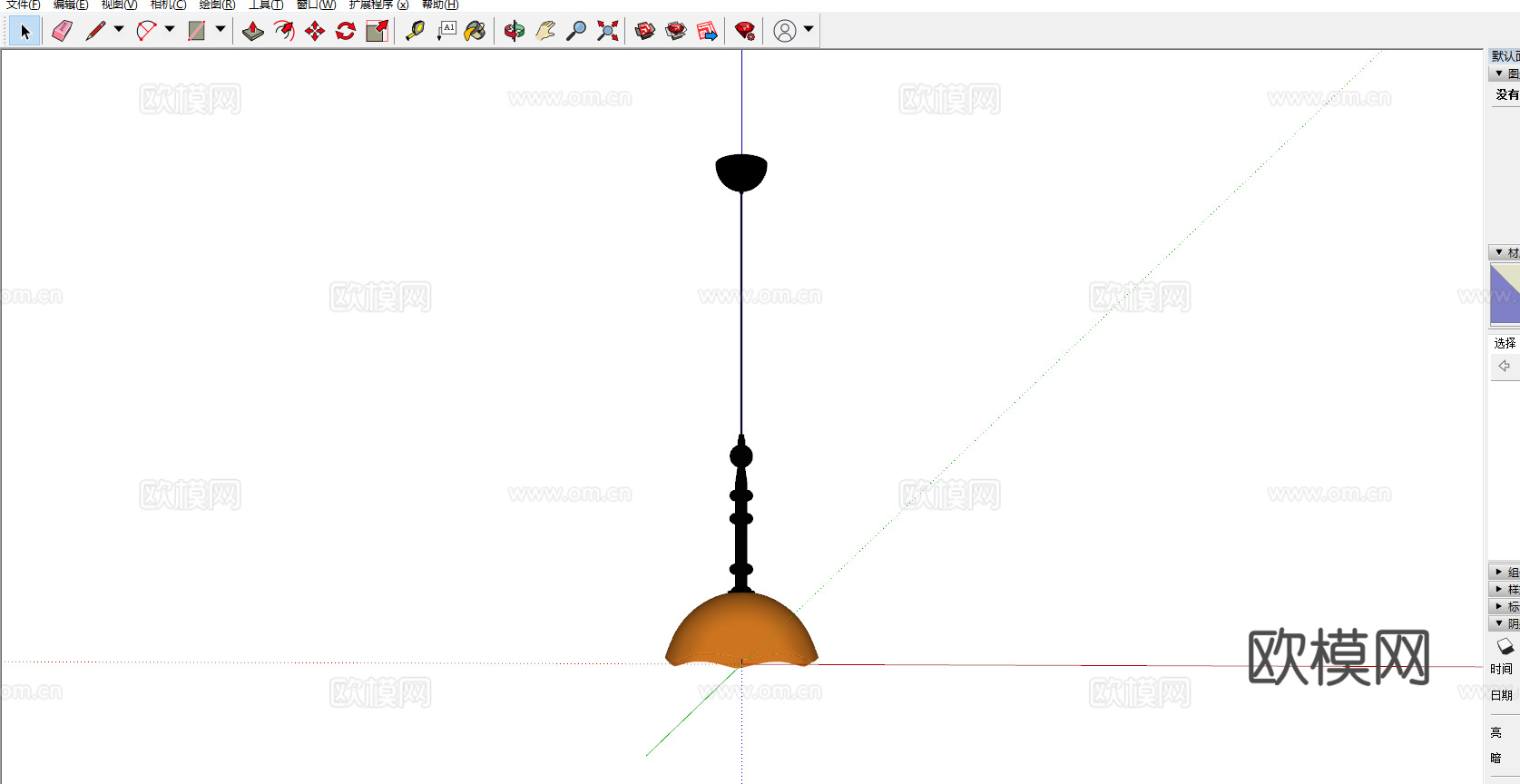The width and height of the screenshot is (1520, 784).
Task: Open the 编辑(E) menu
Action: [x=71, y=5]
